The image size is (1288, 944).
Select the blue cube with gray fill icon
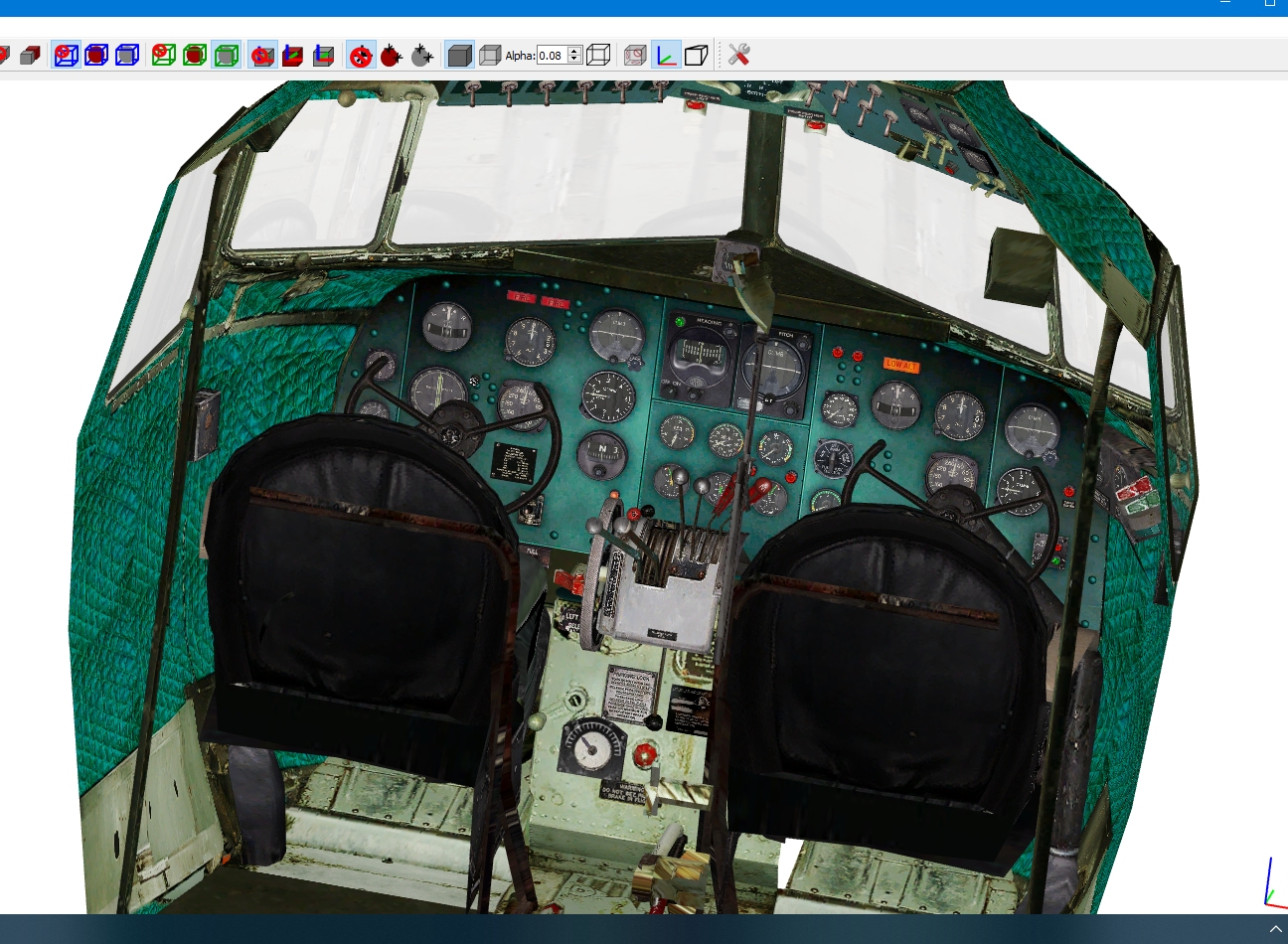pos(127,55)
